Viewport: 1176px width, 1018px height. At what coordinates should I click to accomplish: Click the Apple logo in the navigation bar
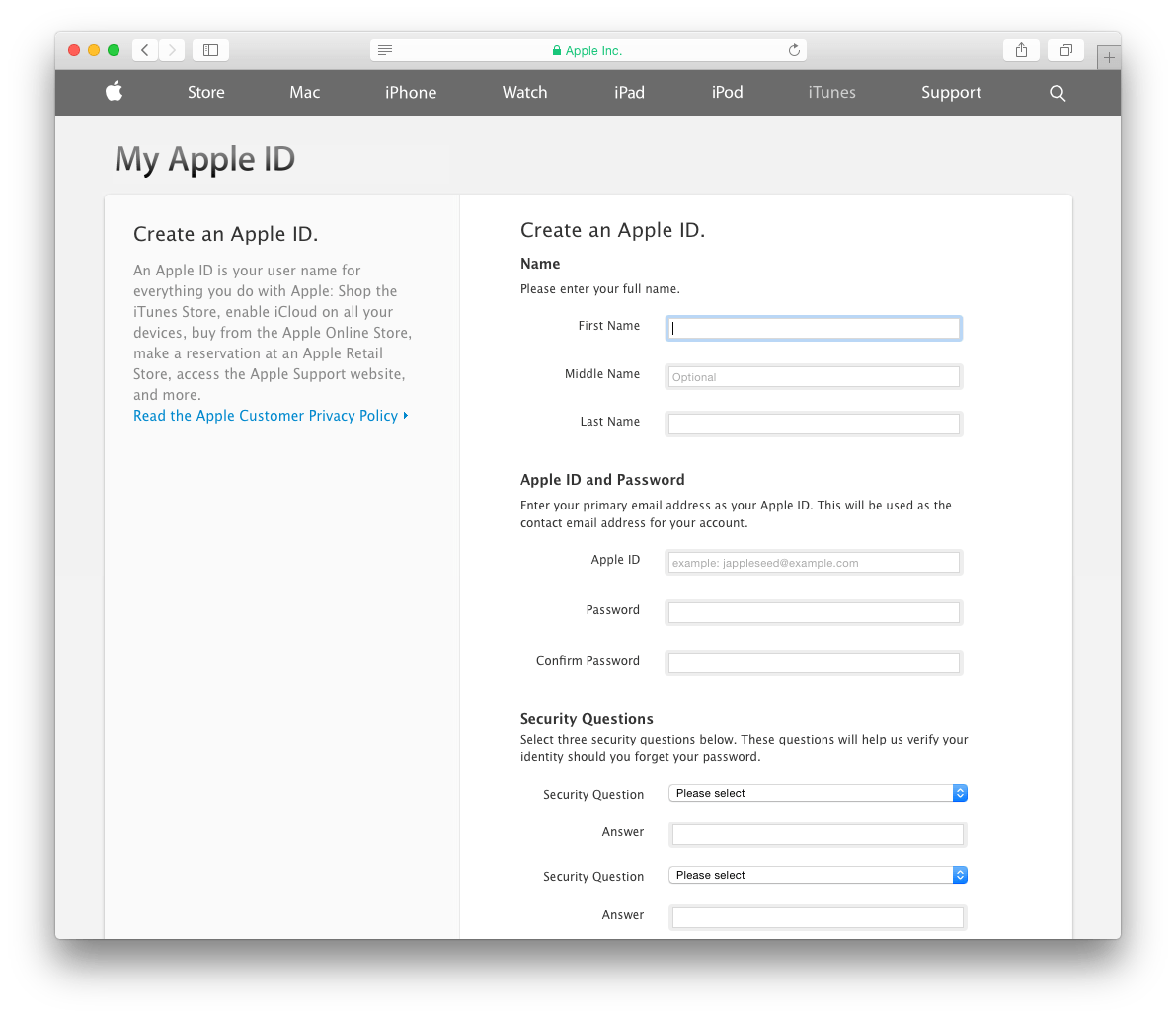tap(114, 92)
